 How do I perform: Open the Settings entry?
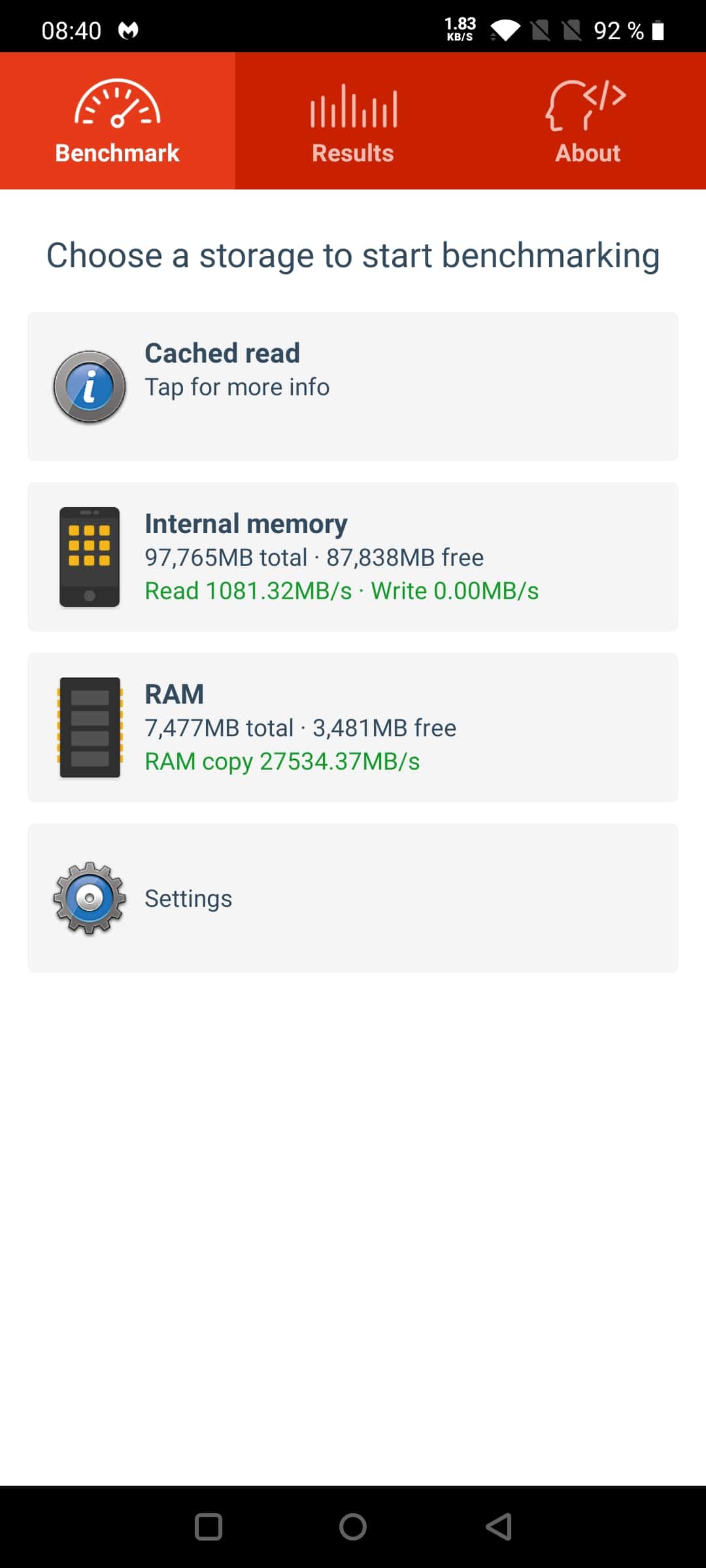[353, 898]
